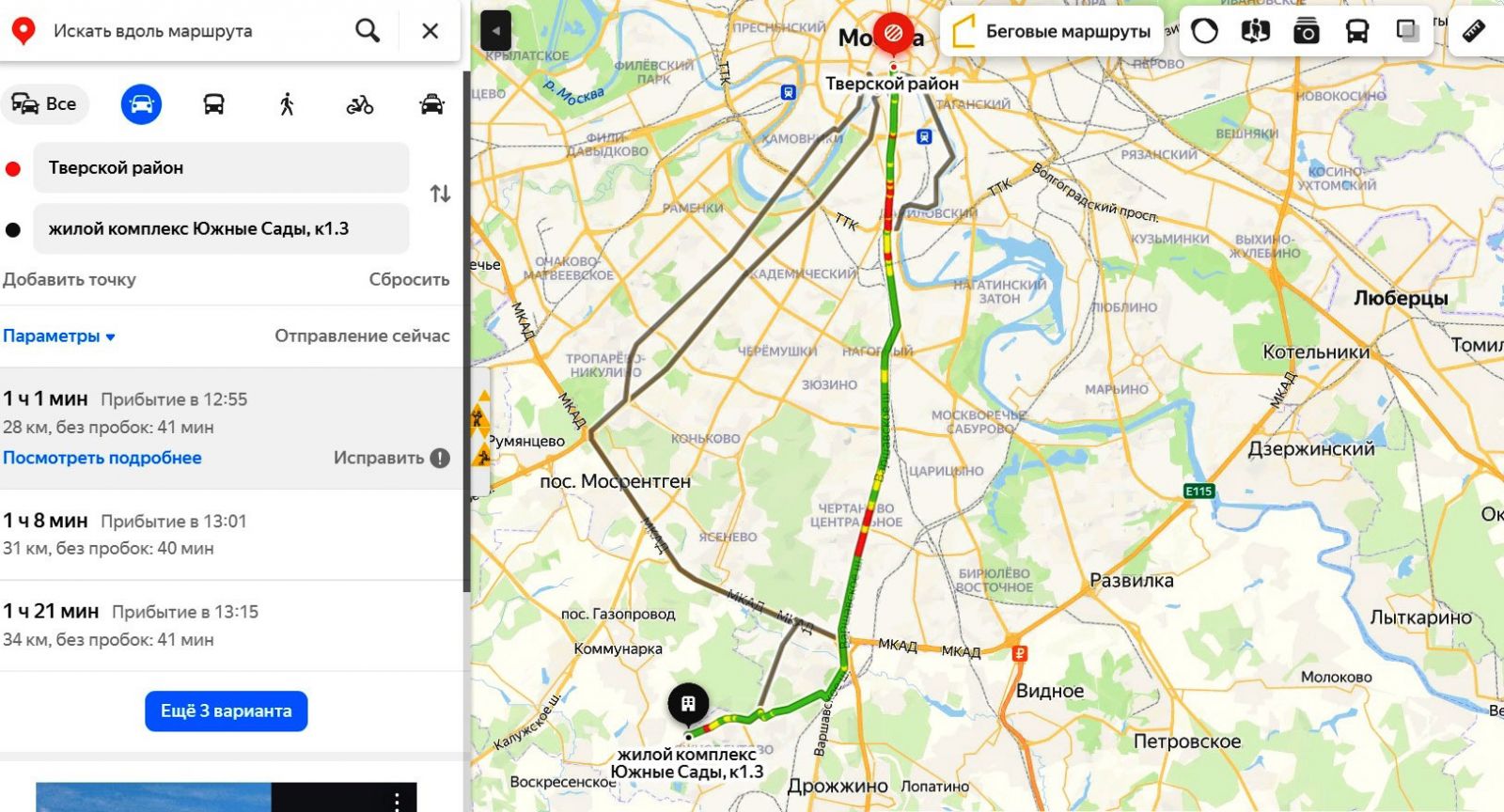
Task: Close the route search panel
Action: tap(431, 31)
